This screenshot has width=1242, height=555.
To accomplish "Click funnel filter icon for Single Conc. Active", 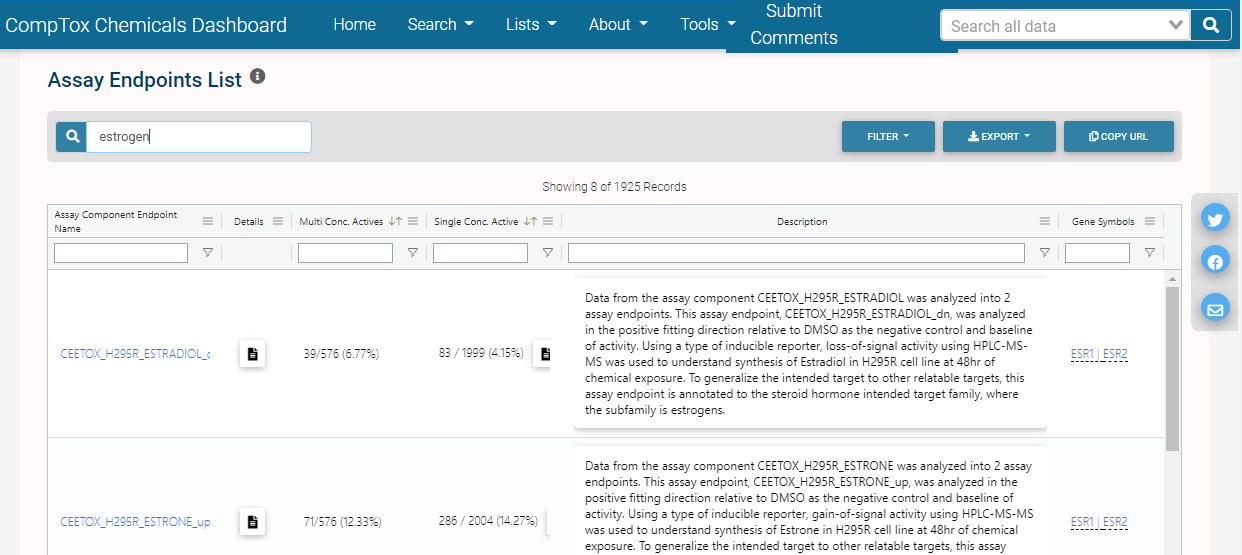I will point(548,253).
